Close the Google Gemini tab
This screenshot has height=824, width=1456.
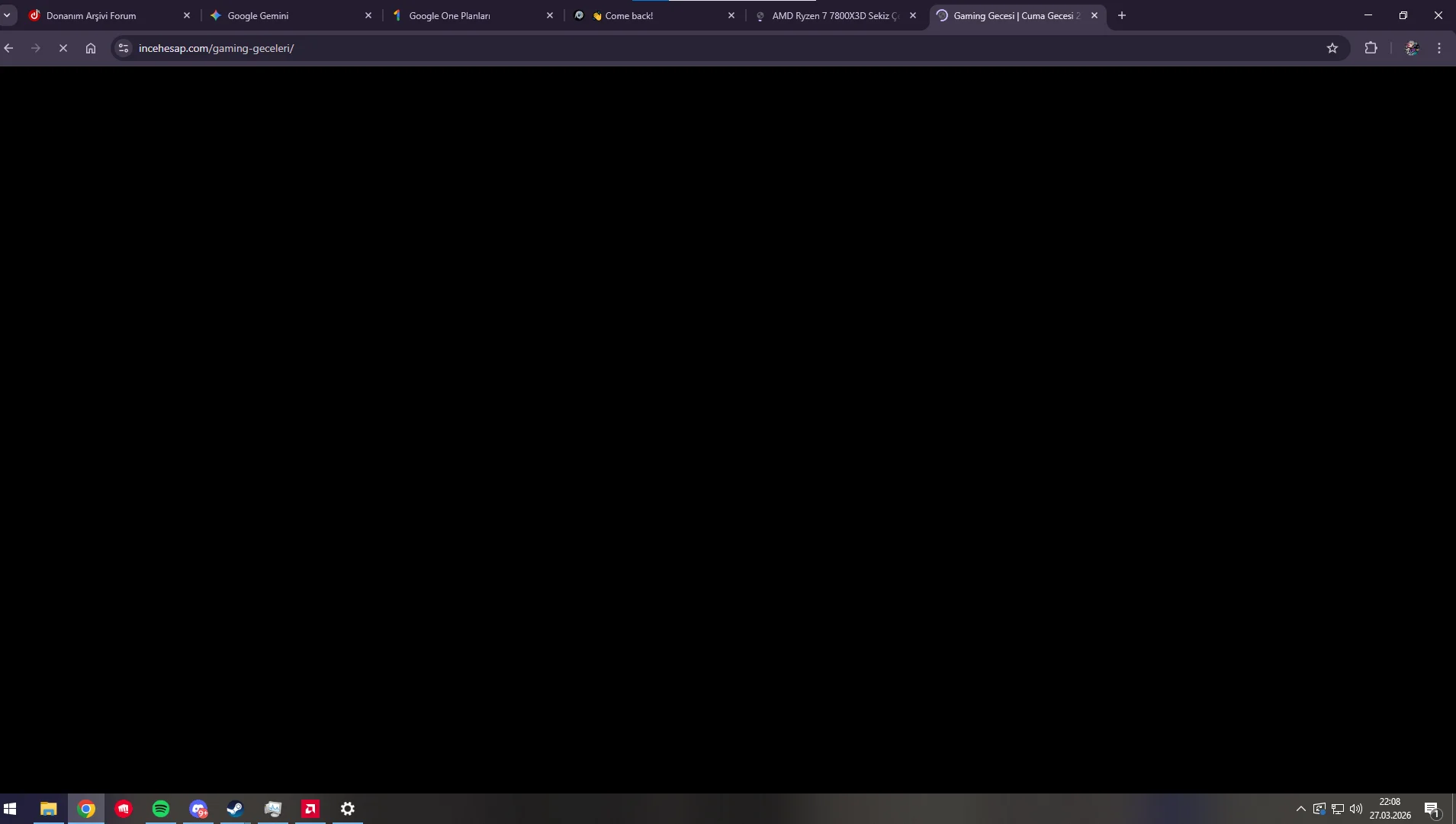pyautogui.click(x=368, y=15)
